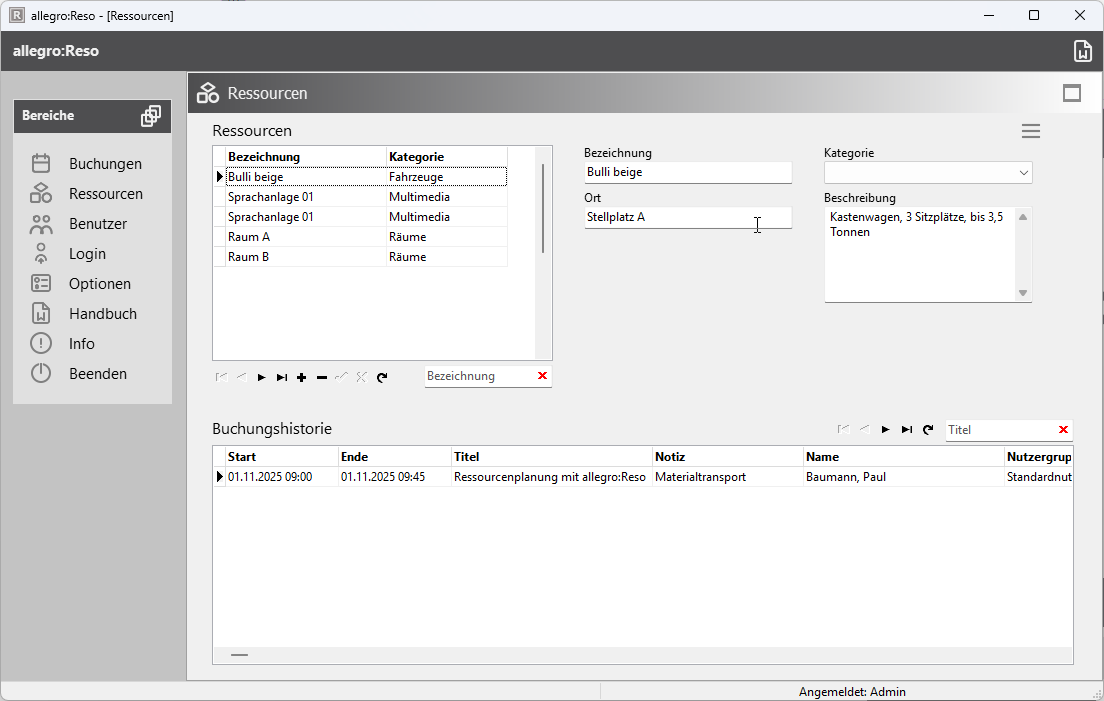Open the Handbuch manual entry
Viewport: 1104px width, 701px height.
point(102,314)
